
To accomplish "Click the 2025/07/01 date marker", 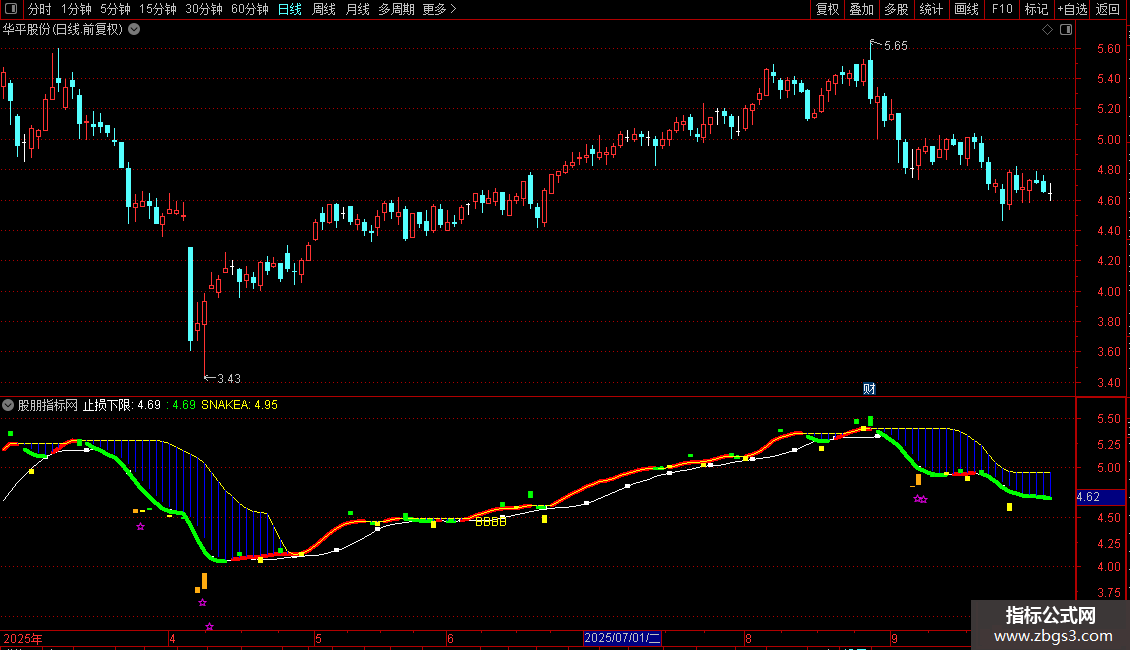I will [623, 638].
